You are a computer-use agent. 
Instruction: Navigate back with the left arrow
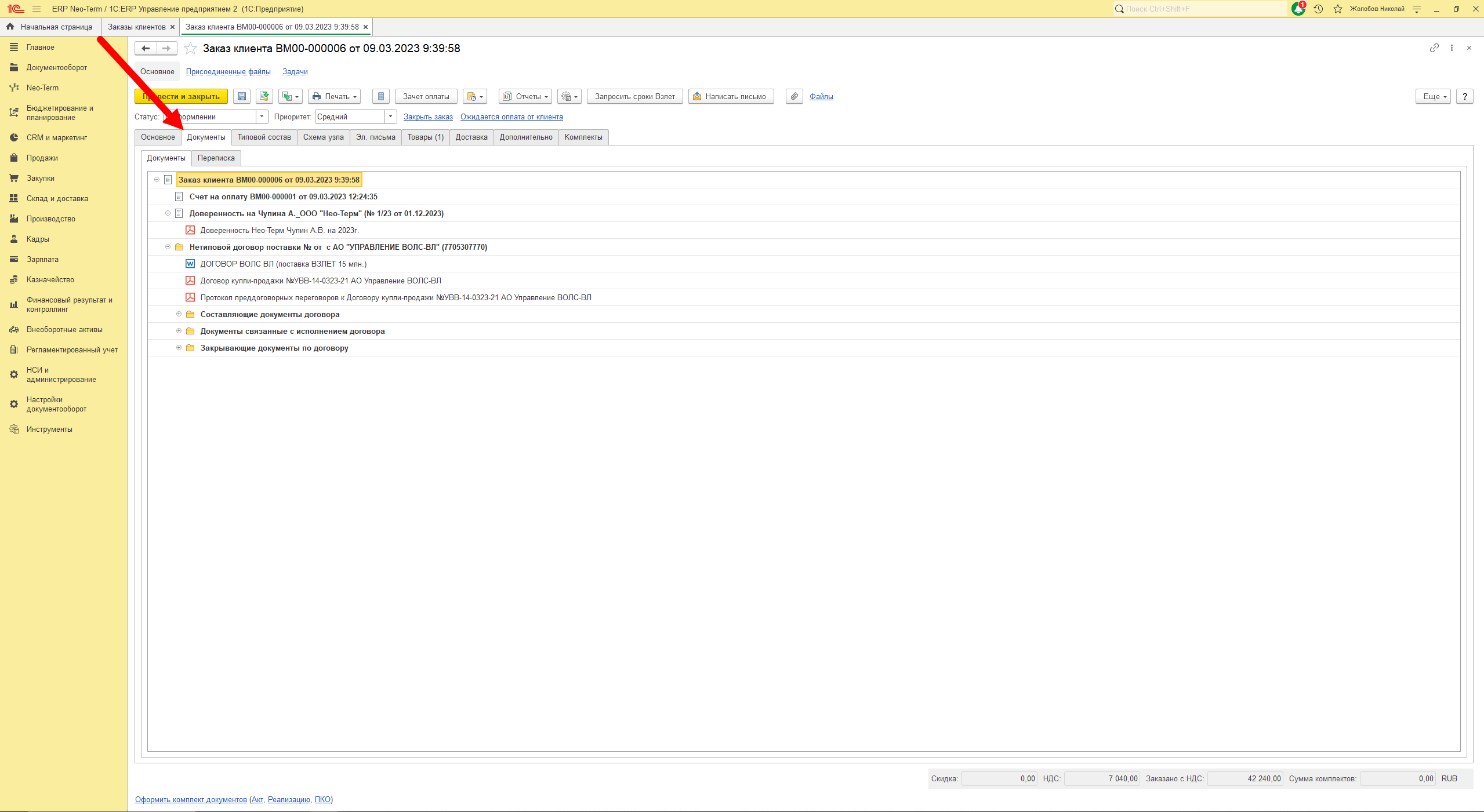146,49
